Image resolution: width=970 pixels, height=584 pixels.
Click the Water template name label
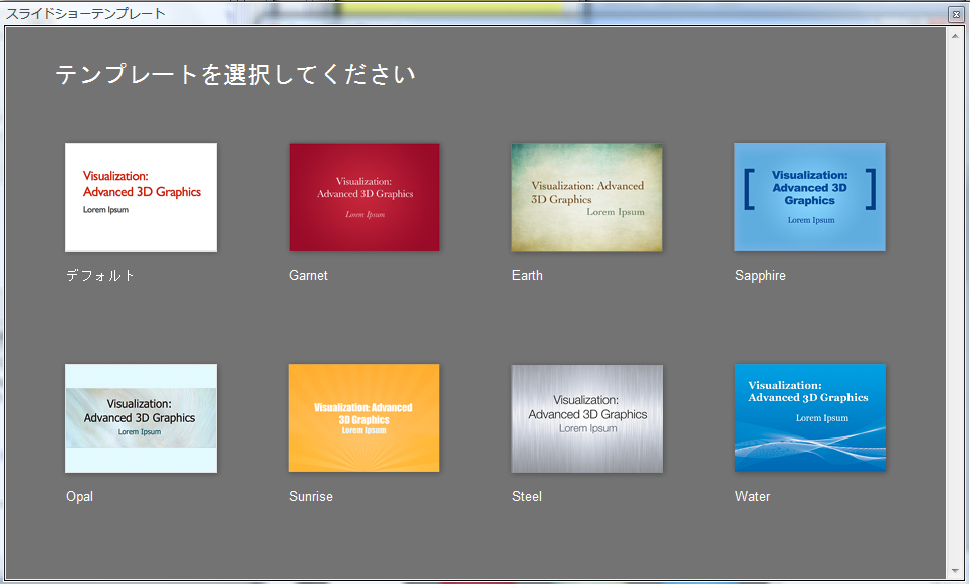point(752,496)
